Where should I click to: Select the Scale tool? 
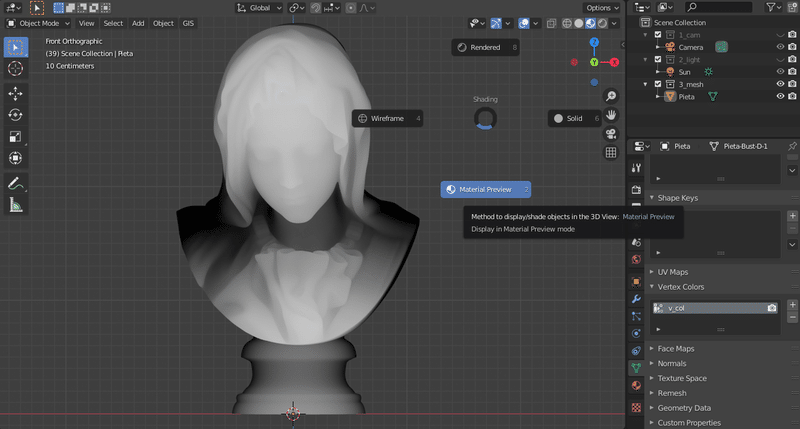pyautogui.click(x=16, y=136)
